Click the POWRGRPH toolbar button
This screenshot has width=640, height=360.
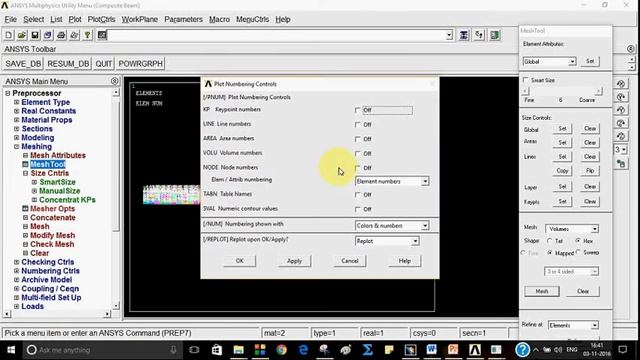[141, 64]
